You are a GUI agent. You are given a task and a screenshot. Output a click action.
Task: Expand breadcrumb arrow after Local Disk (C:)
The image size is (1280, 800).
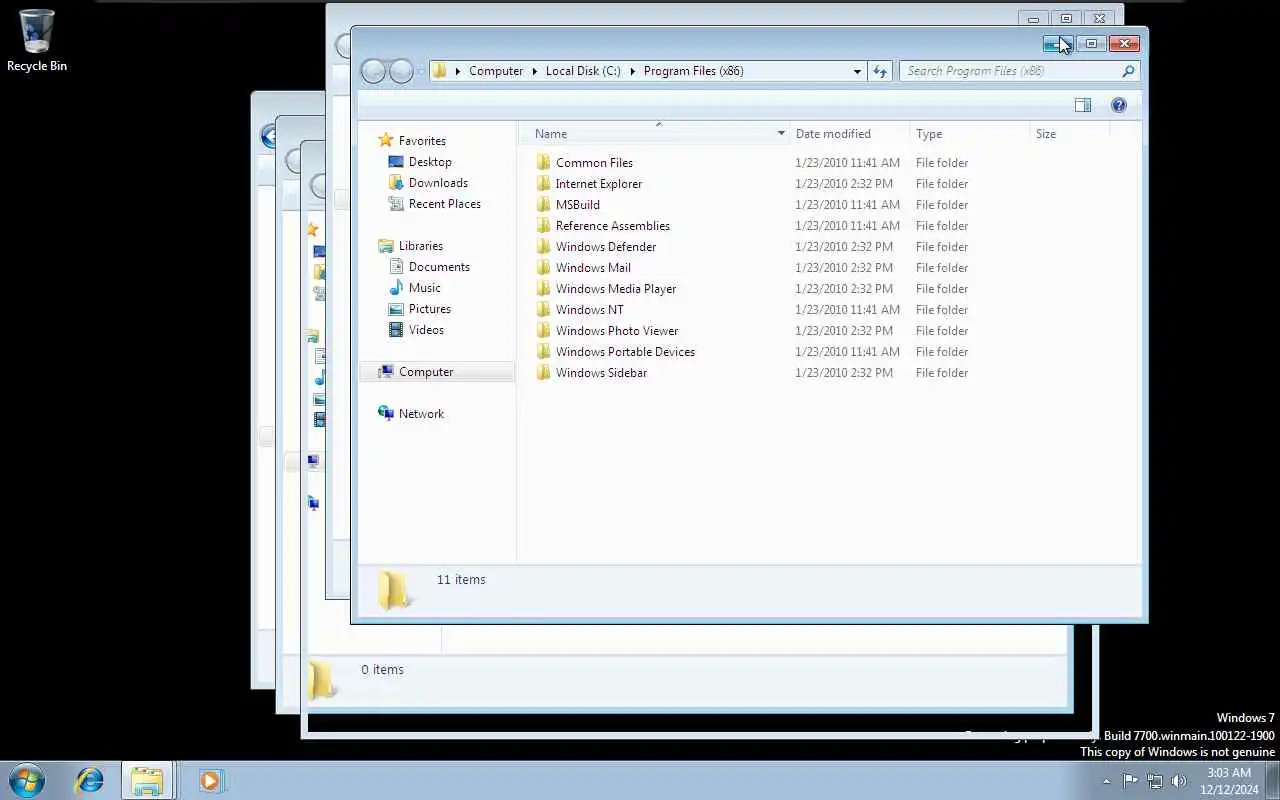tap(633, 71)
